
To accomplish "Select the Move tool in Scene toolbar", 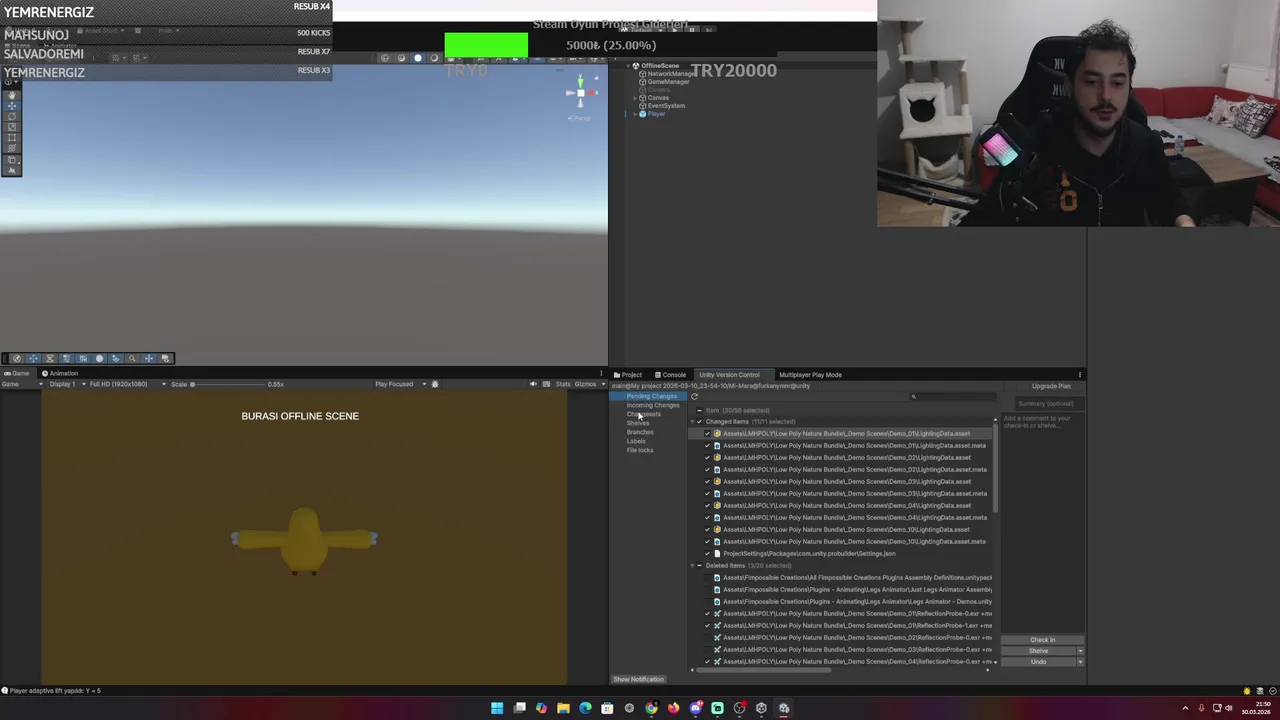I will [12, 105].
